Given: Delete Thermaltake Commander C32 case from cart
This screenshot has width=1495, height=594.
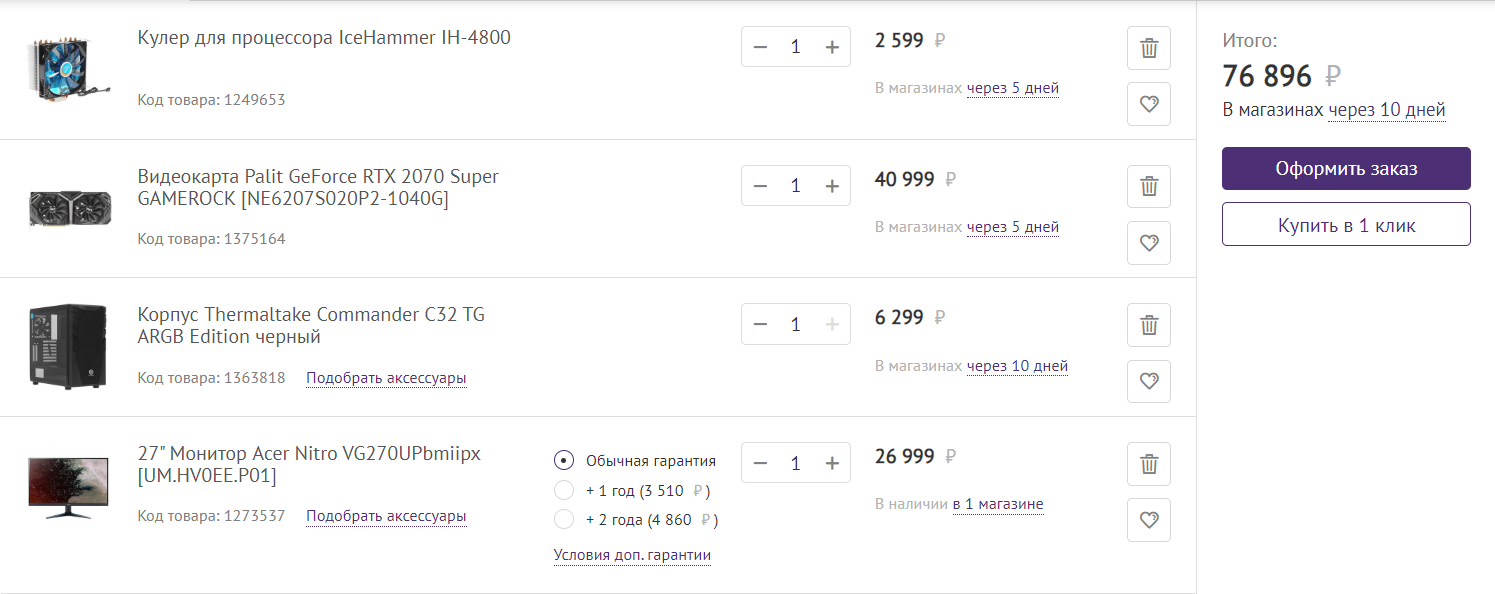Looking at the screenshot, I should [x=1149, y=325].
